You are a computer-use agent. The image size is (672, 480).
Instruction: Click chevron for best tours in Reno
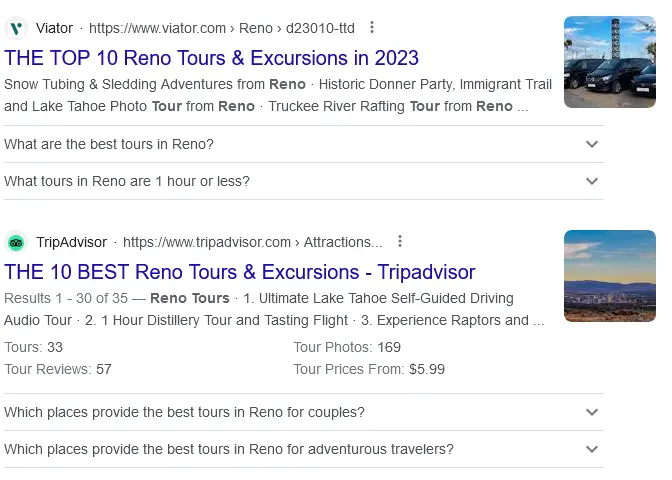tap(592, 144)
